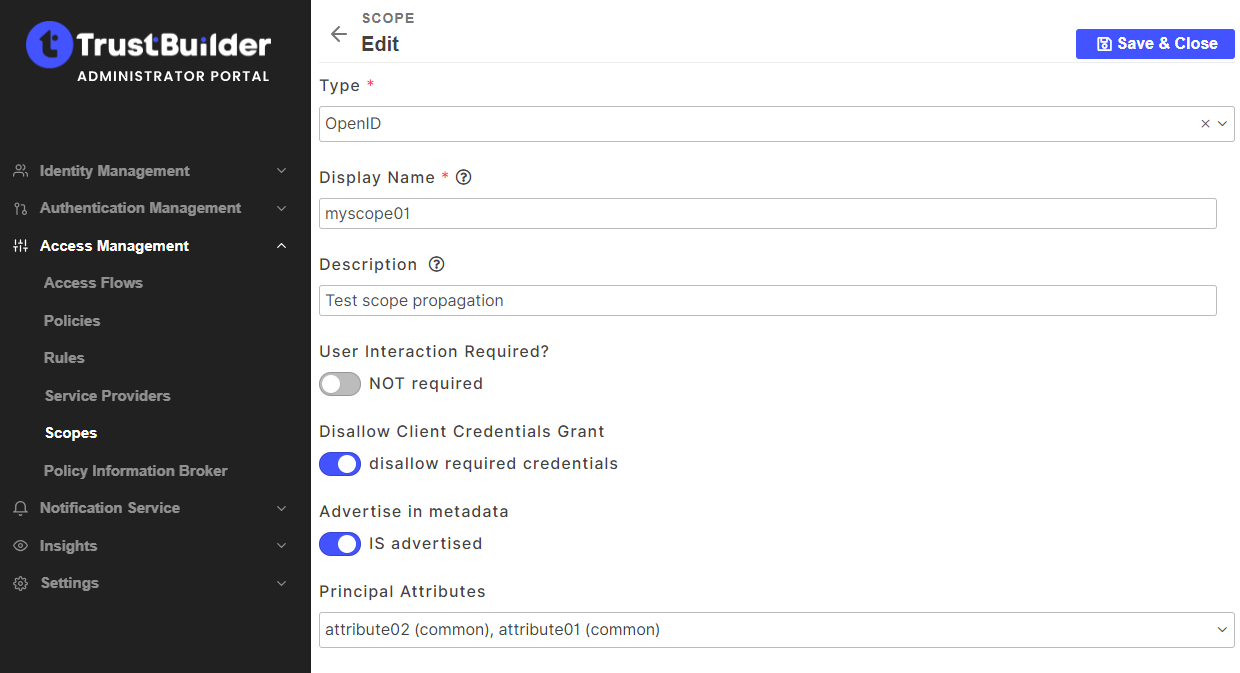Open Service Providers in the sidebar

pyautogui.click(x=107, y=396)
